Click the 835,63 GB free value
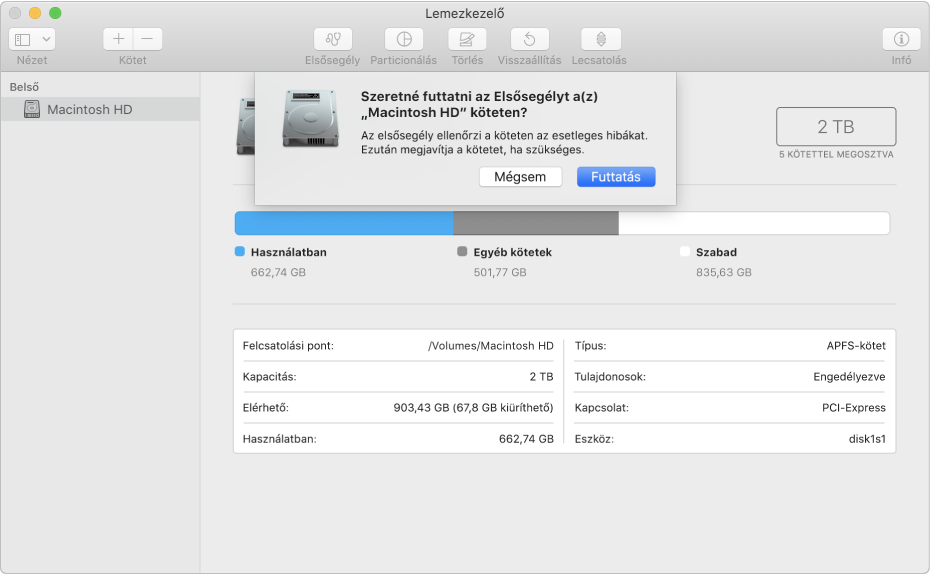This screenshot has width=931, height=575. pyautogui.click(x=724, y=272)
